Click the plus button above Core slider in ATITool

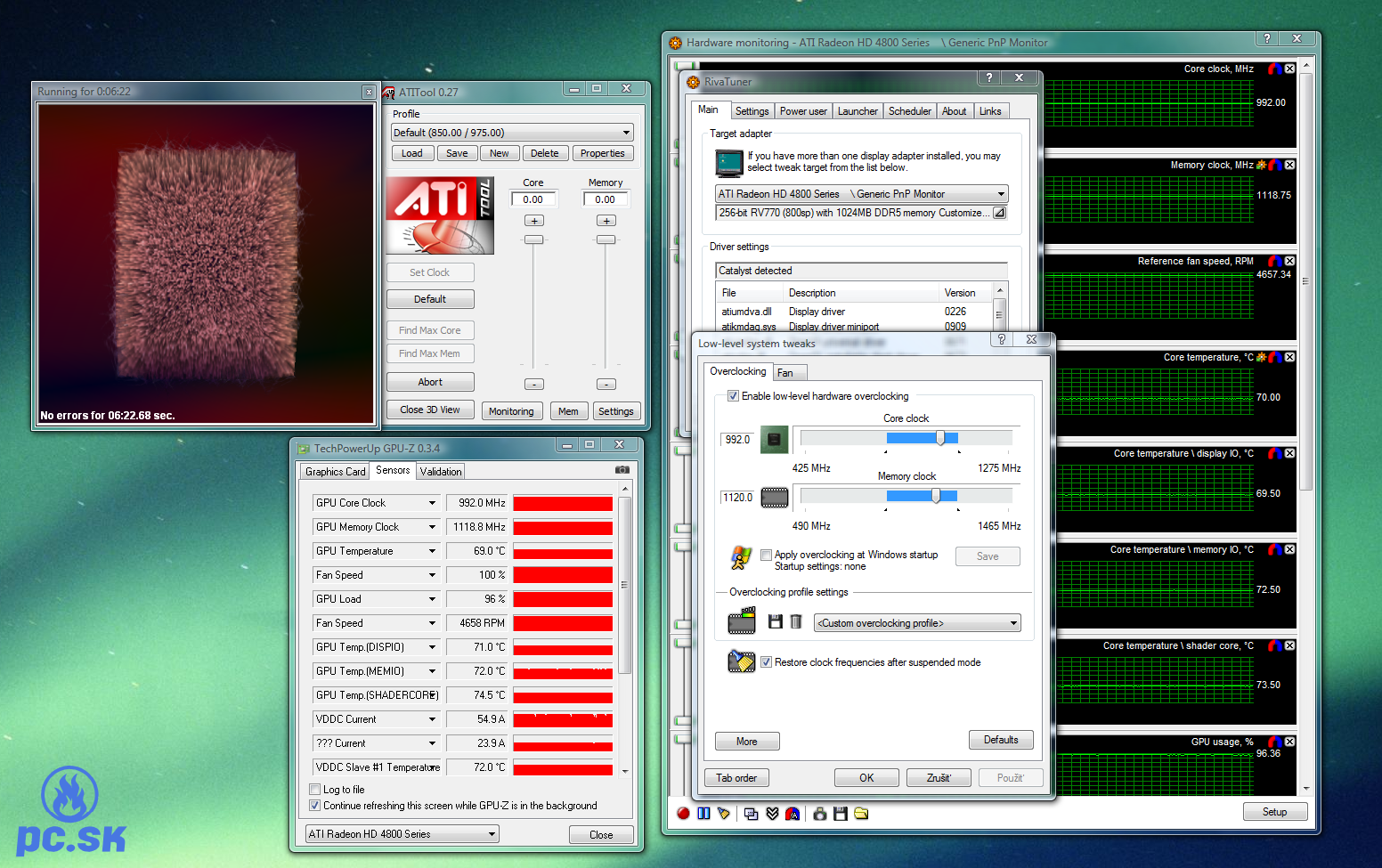tap(533, 221)
